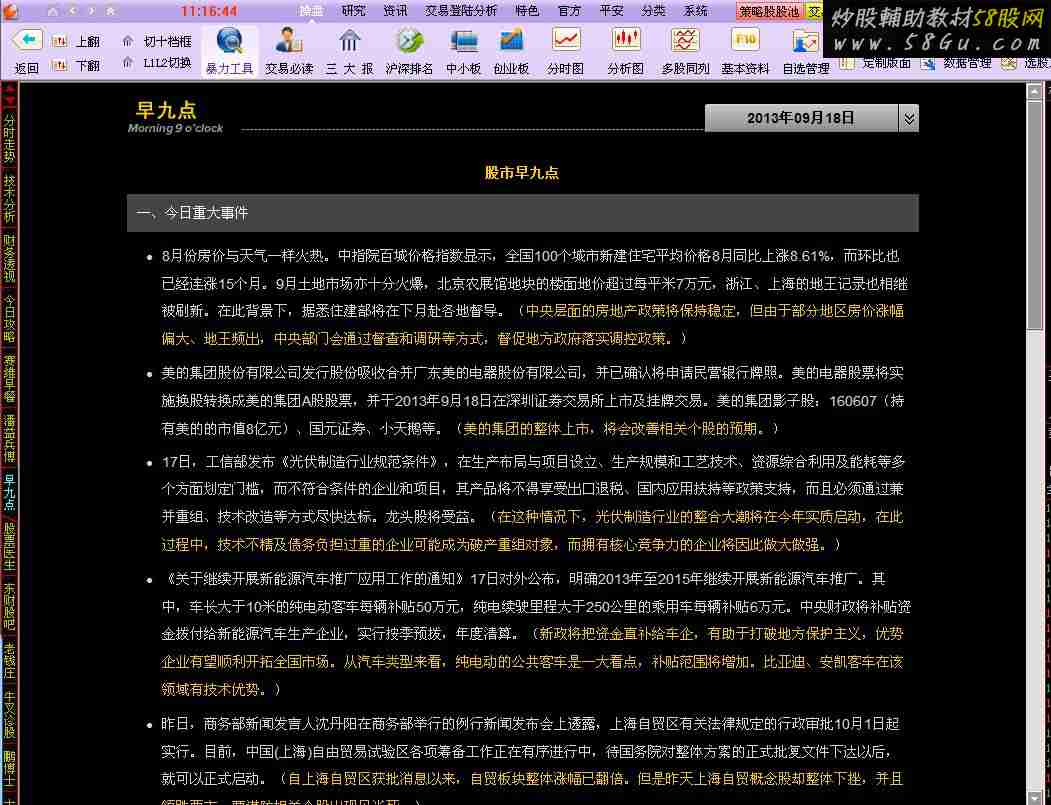1051x805 pixels.
Task: Click the 2013年09月18日 date field
Action: point(801,119)
